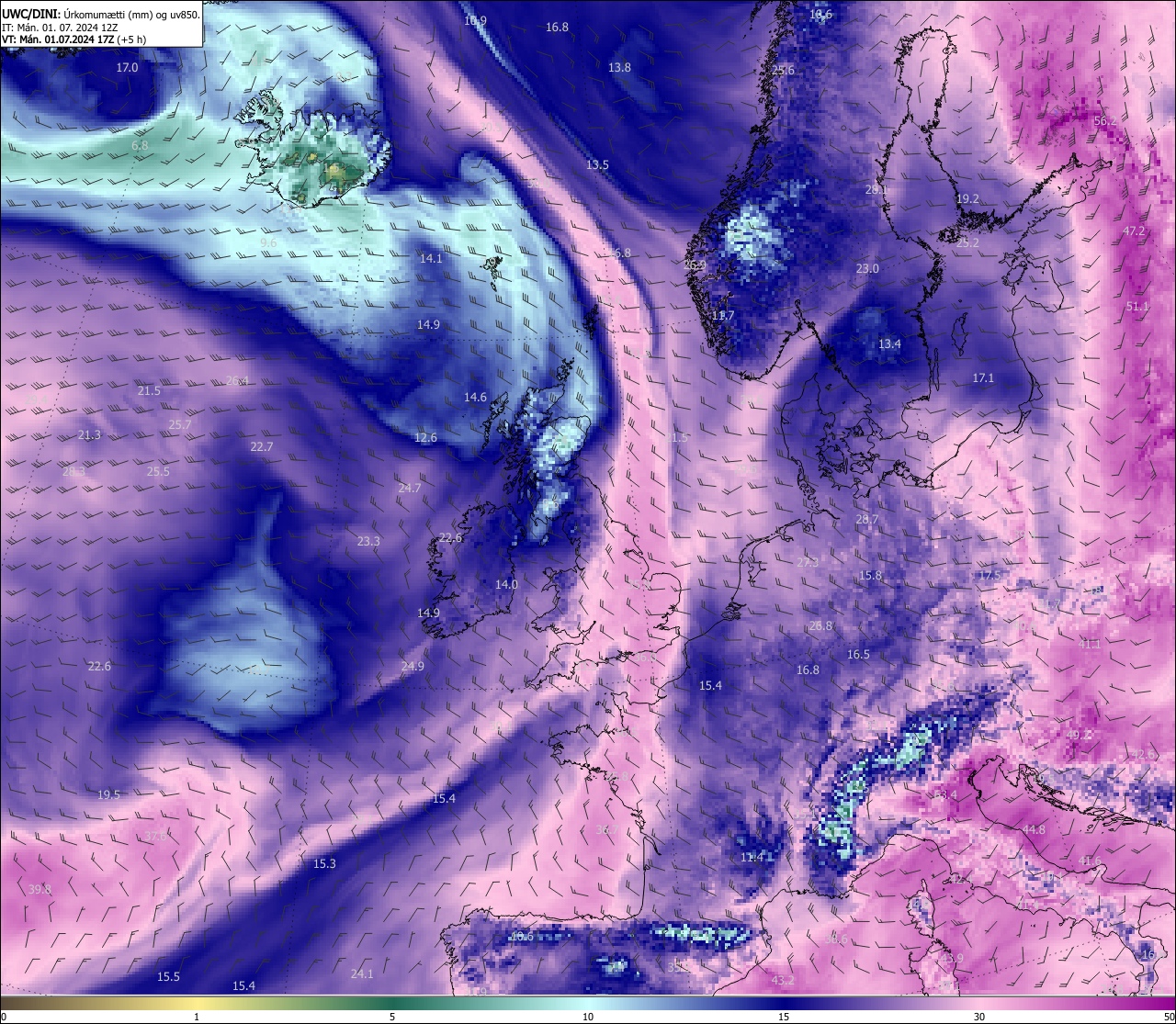Click the 47.2 value label
Image resolution: width=1176 pixels, height=1024 pixels.
click(x=1134, y=231)
